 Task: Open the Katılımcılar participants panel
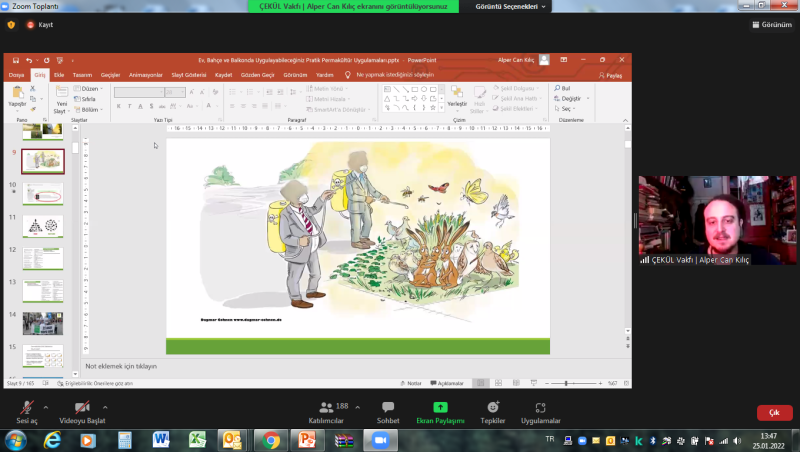pos(328,410)
